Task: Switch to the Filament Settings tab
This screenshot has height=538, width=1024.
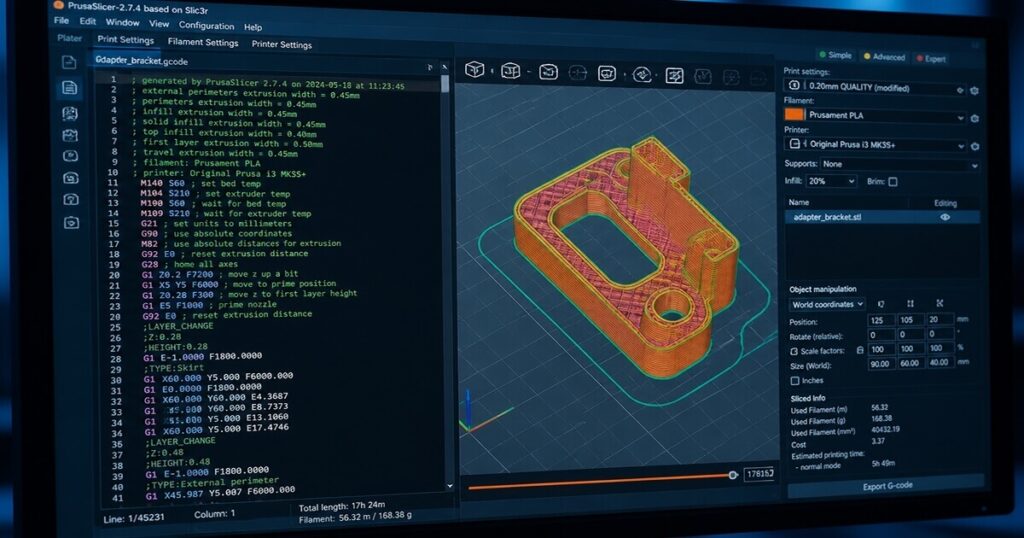Action: tap(203, 42)
